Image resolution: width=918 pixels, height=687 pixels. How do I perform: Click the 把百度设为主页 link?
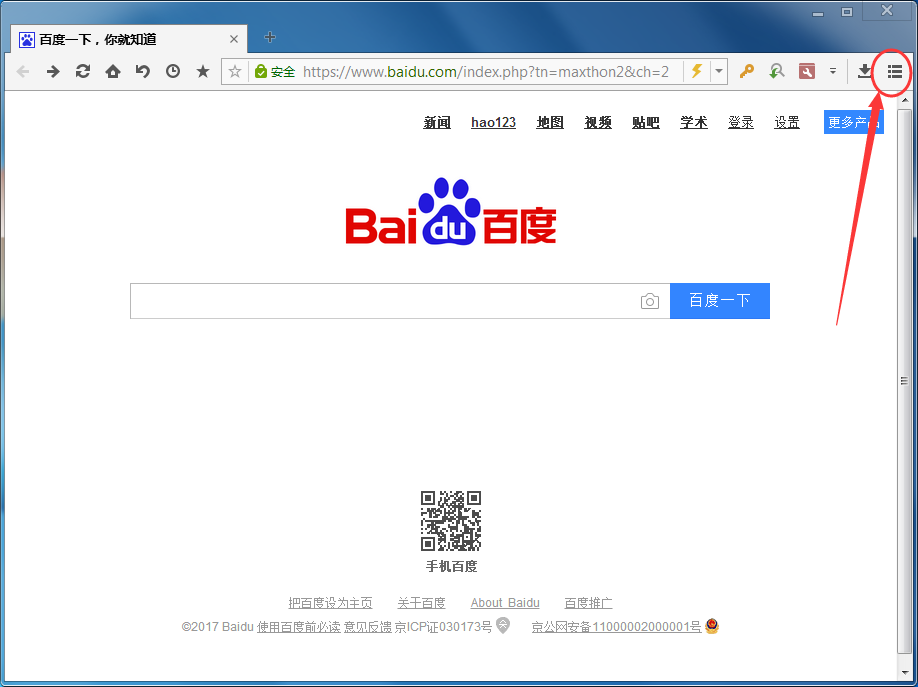[330, 603]
